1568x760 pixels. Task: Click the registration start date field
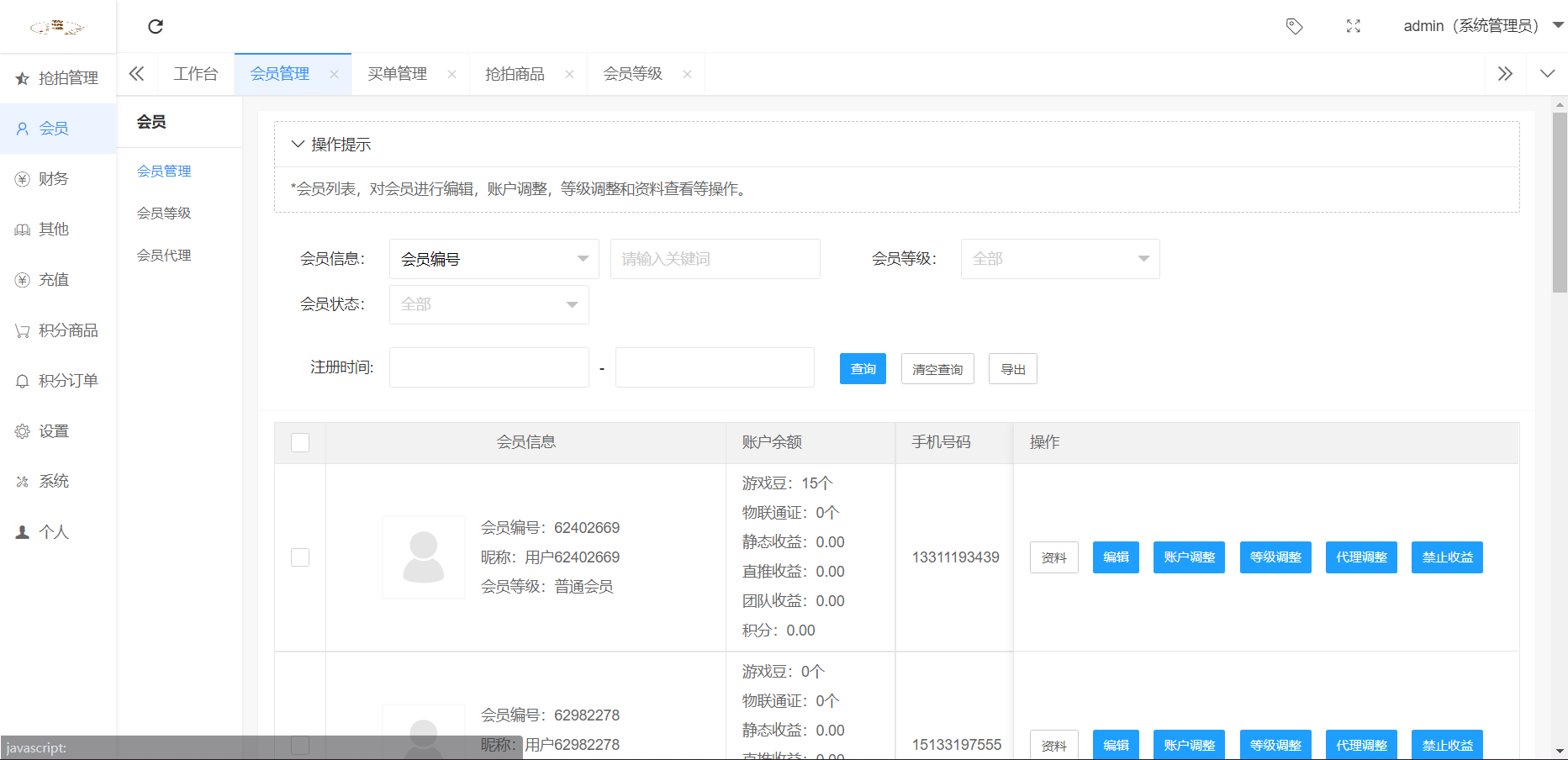coord(489,367)
